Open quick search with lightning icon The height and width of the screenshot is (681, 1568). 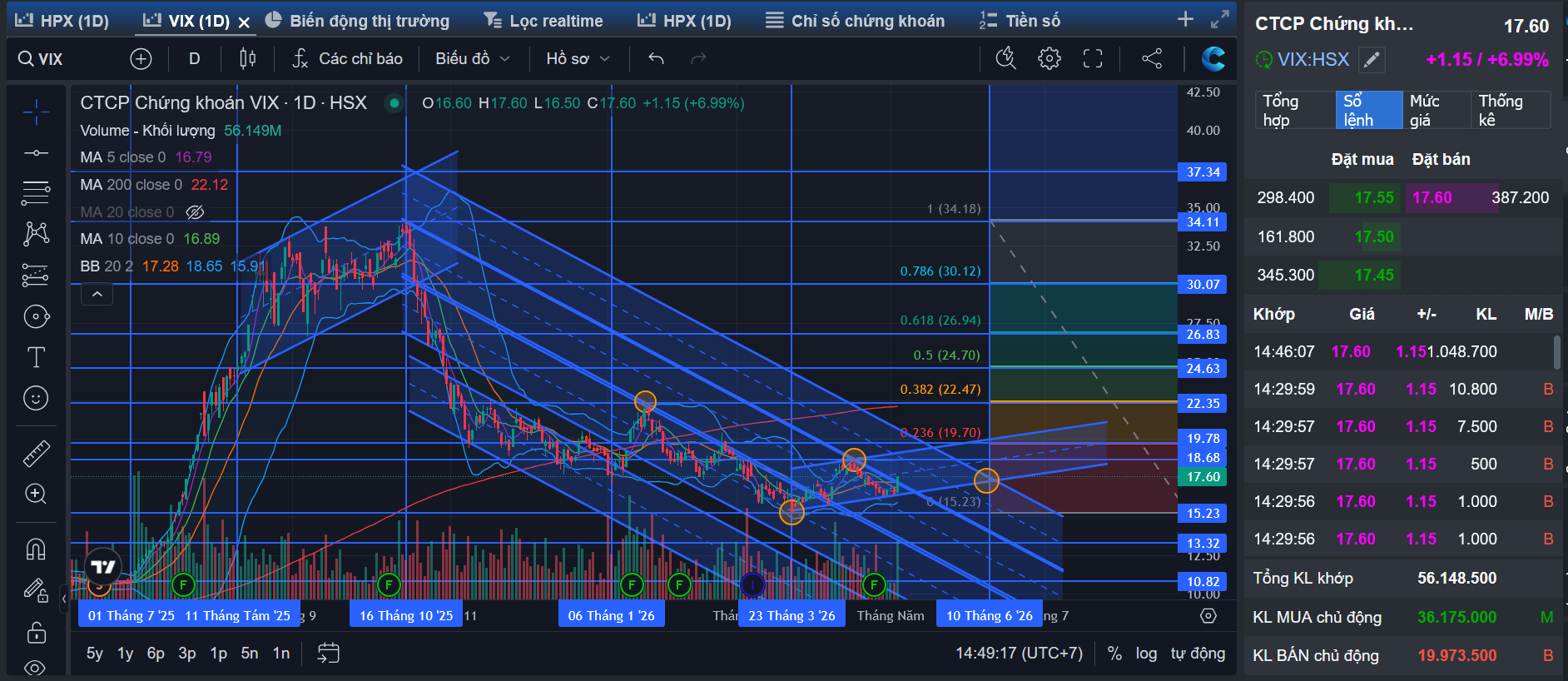(1006, 58)
